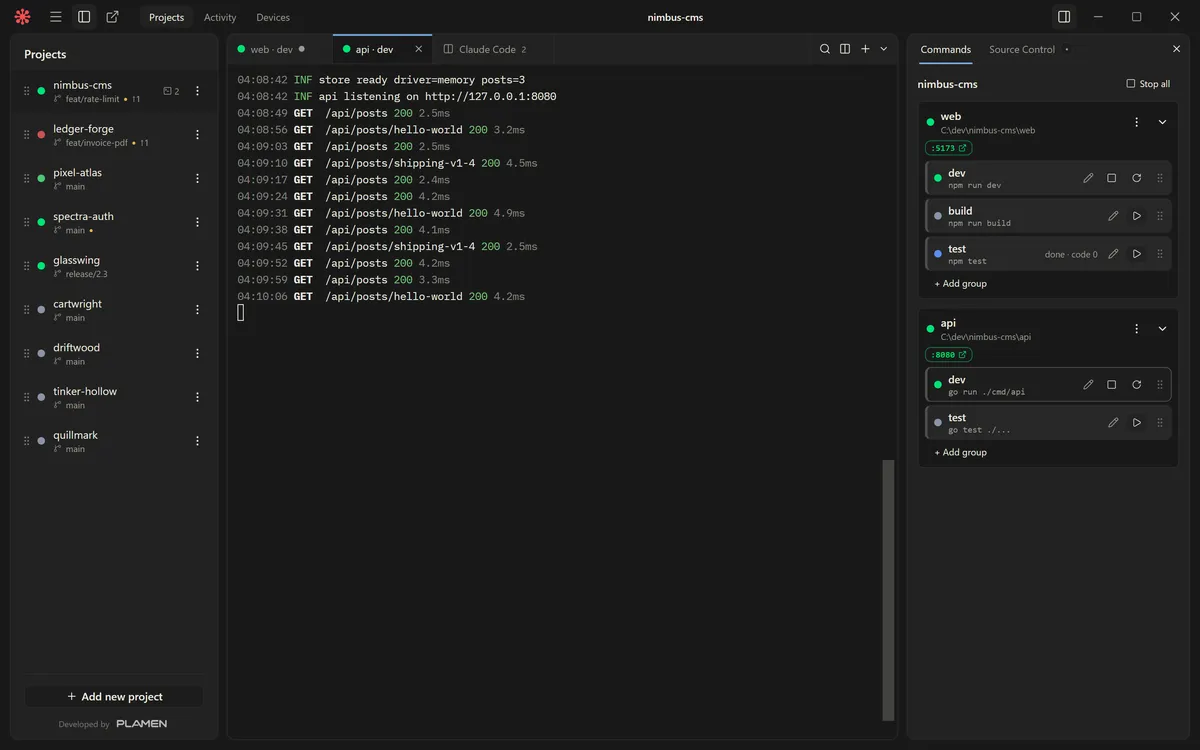Grab the drag handle for driftwood project
This screenshot has width=1200, height=750.
pos(27,353)
